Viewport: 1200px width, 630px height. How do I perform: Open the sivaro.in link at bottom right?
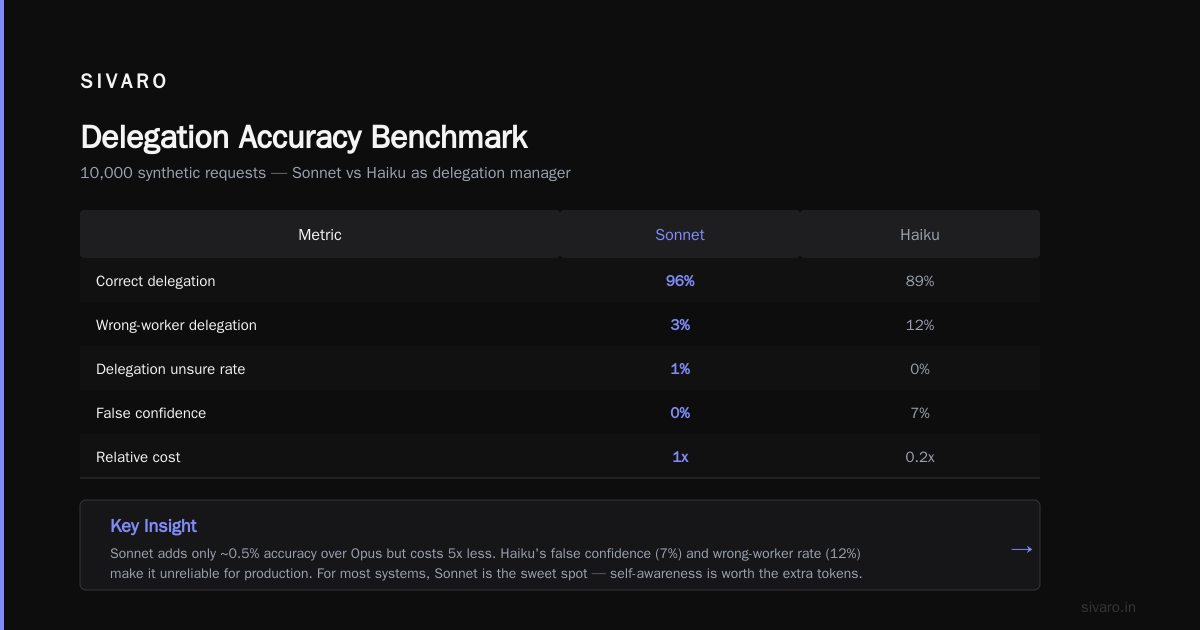click(x=1108, y=607)
